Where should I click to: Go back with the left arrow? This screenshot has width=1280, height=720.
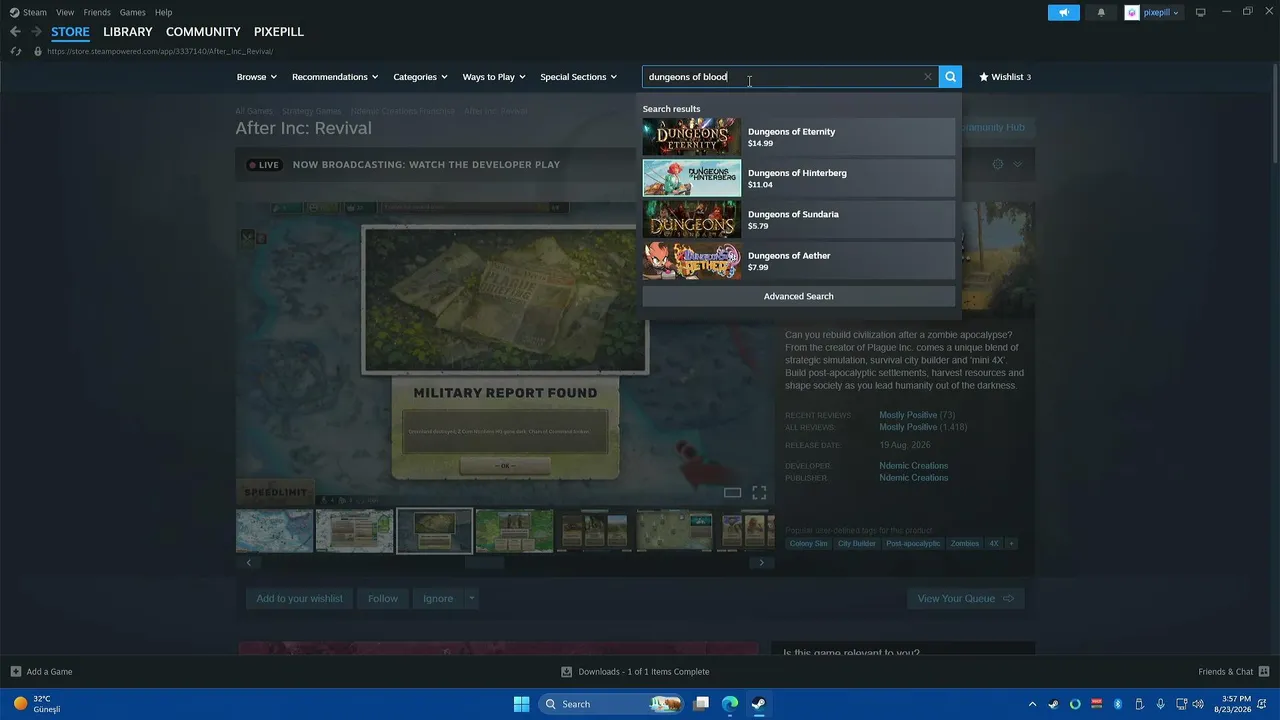click(x=15, y=32)
